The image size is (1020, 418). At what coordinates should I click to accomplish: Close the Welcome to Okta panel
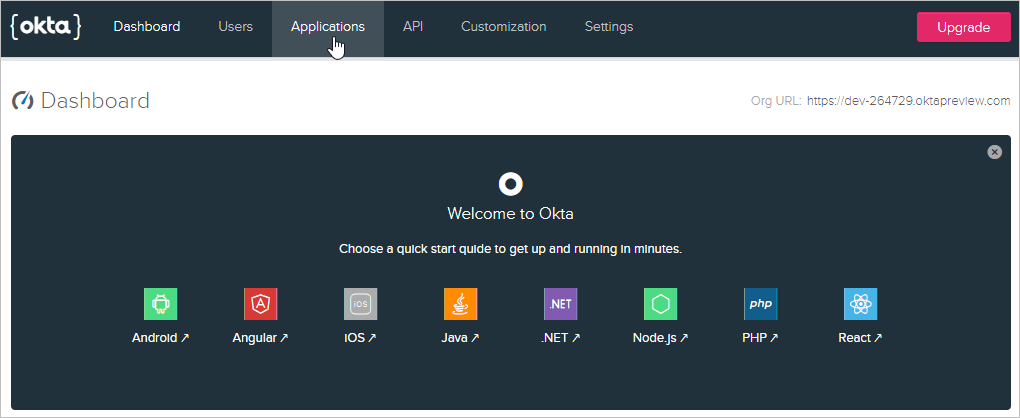[995, 151]
